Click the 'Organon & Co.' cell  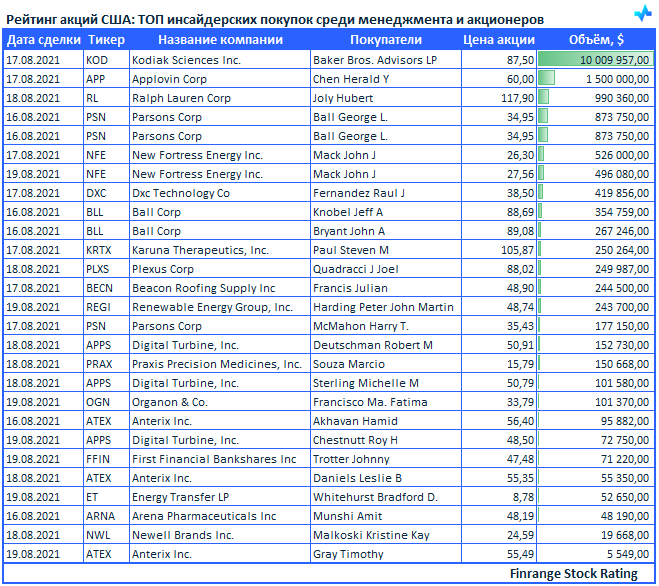point(220,402)
